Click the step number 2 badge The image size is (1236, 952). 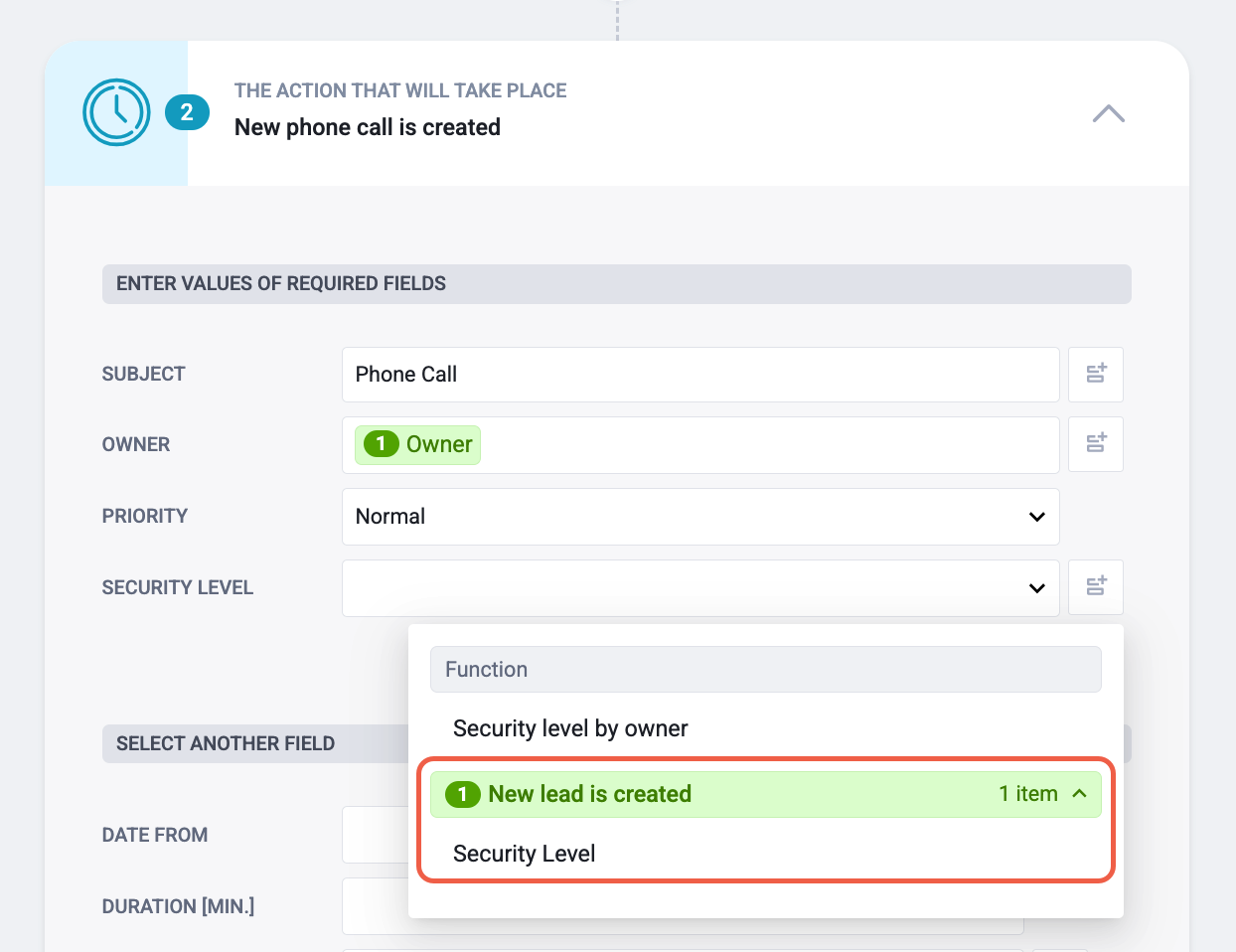pos(187,112)
